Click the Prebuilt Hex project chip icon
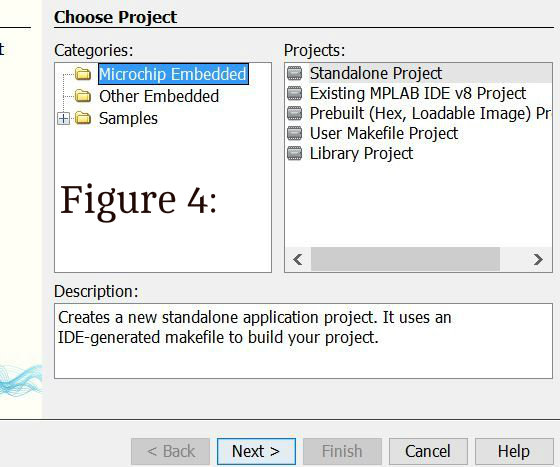This screenshot has width=560, height=467. point(295,113)
